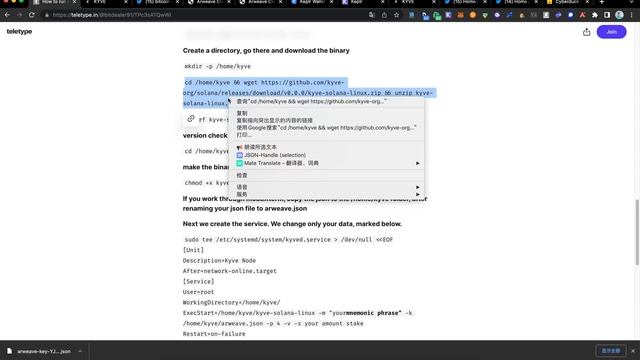Image resolution: width=640 pixels, height=360 pixels.
Task: Expand Mate Translate submenu arrow
Action: (x=418, y=163)
